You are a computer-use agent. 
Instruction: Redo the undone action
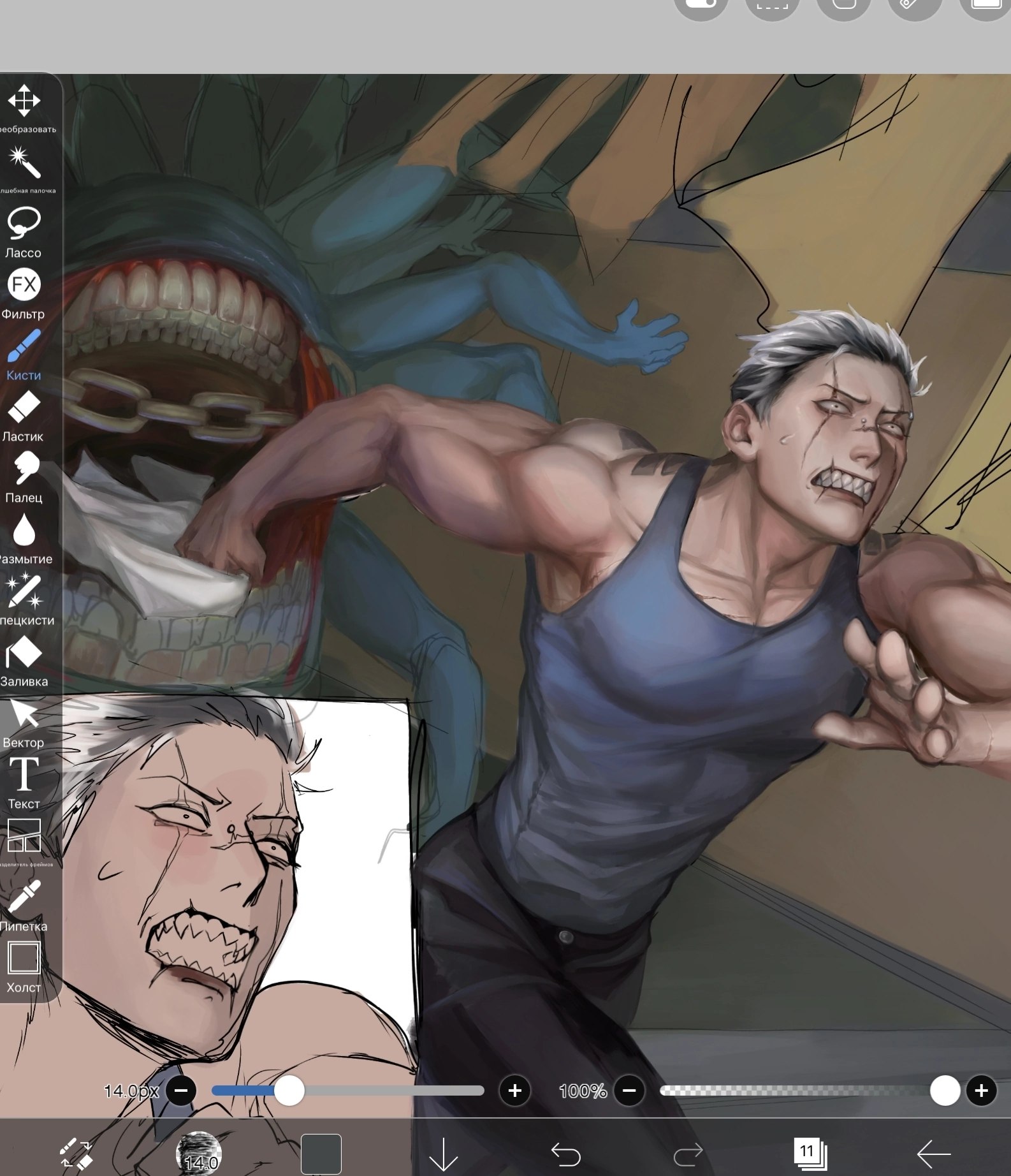point(688,1154)
